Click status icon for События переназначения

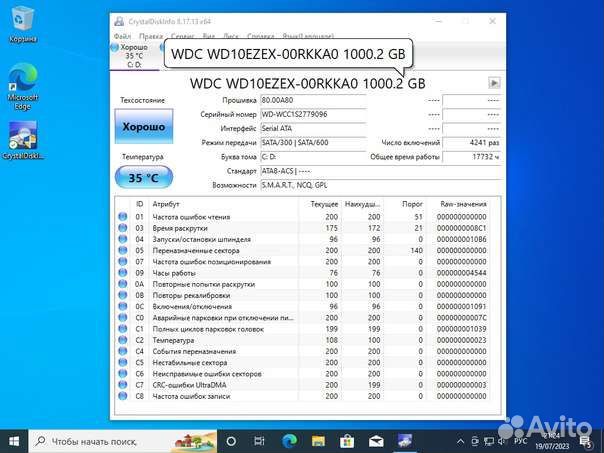point(123,351)
